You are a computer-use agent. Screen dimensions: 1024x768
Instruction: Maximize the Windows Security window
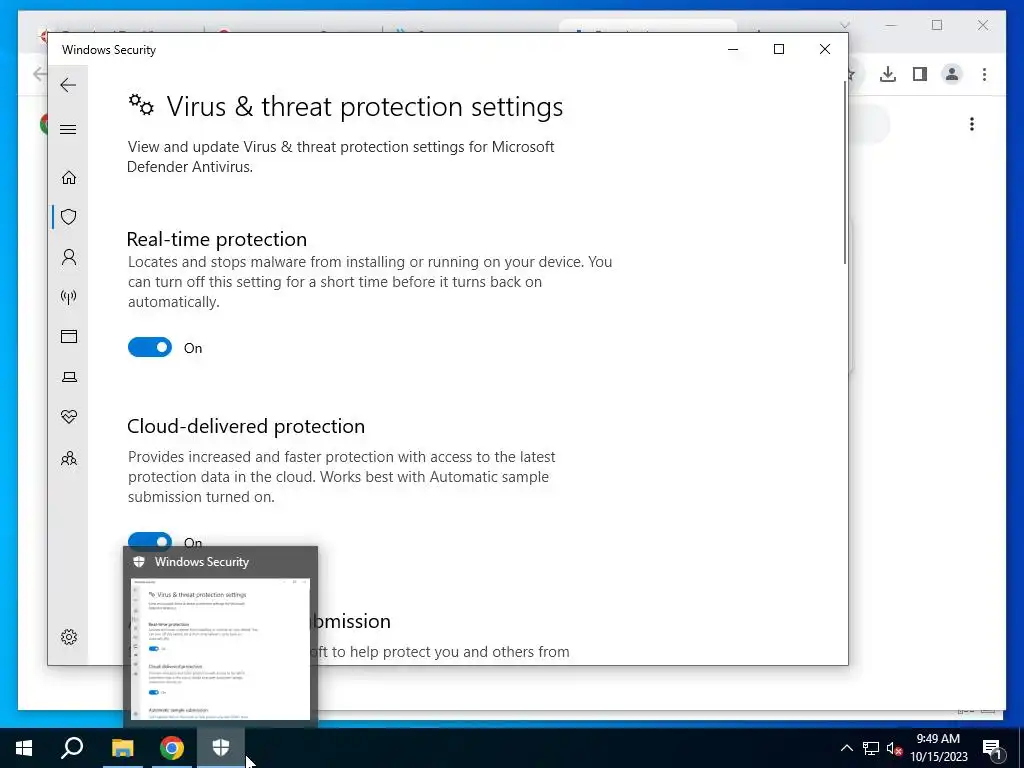778,50
